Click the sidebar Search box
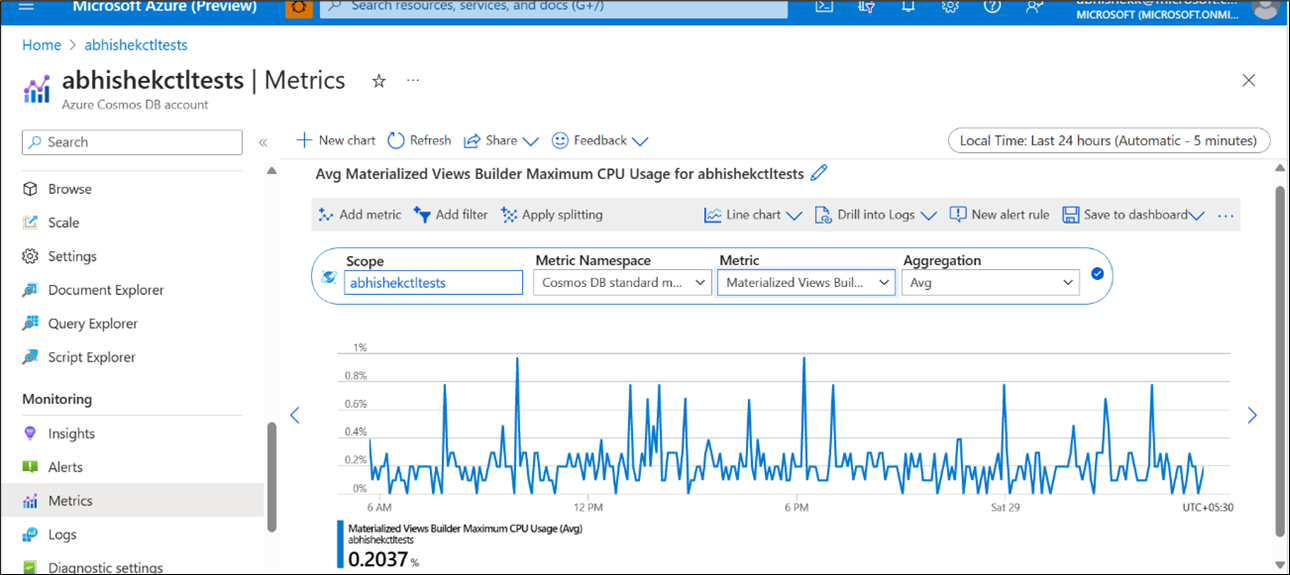The width and height of the screenshot is (1290, 575). pyautogui.click(x=132, y=142)
